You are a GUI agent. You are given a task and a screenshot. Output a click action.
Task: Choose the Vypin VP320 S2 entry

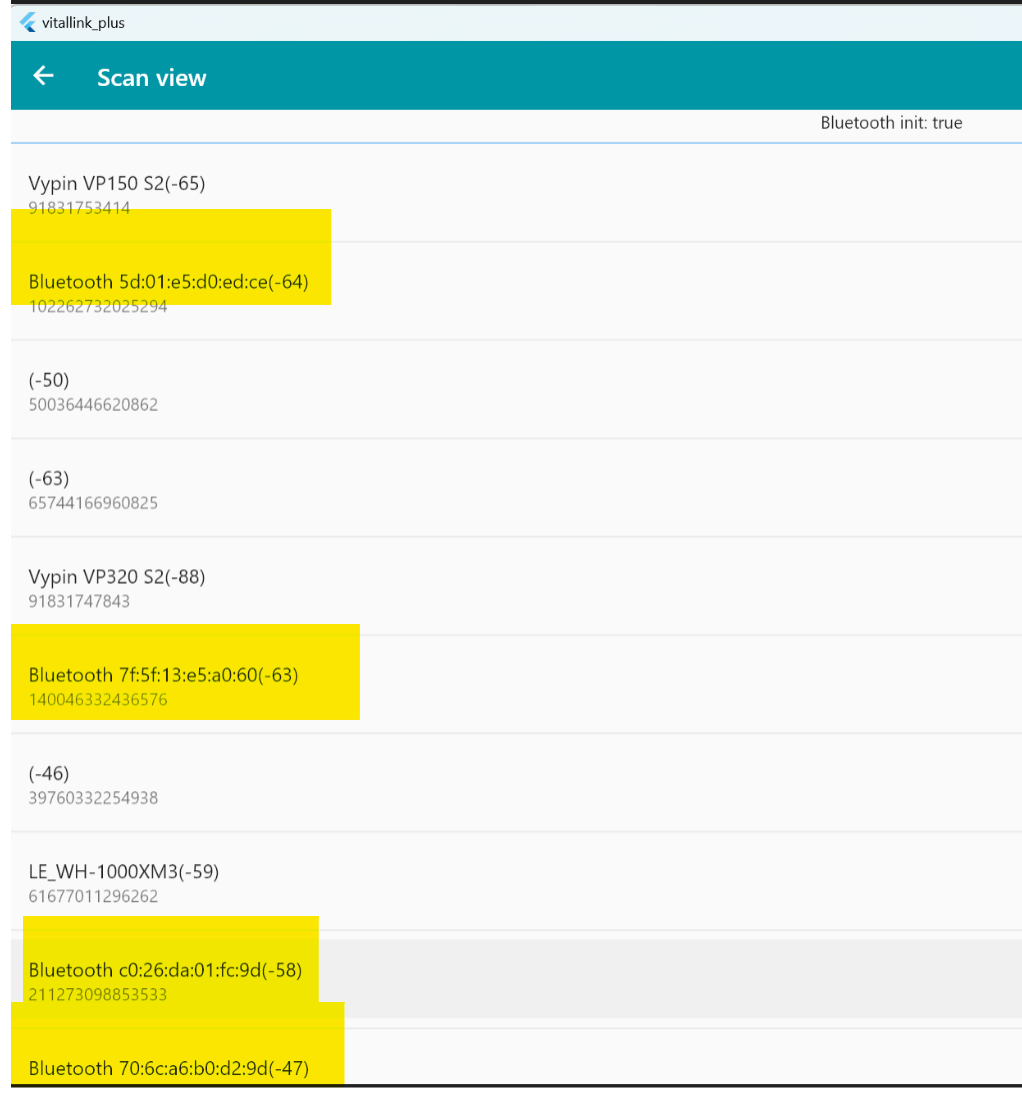516,587
